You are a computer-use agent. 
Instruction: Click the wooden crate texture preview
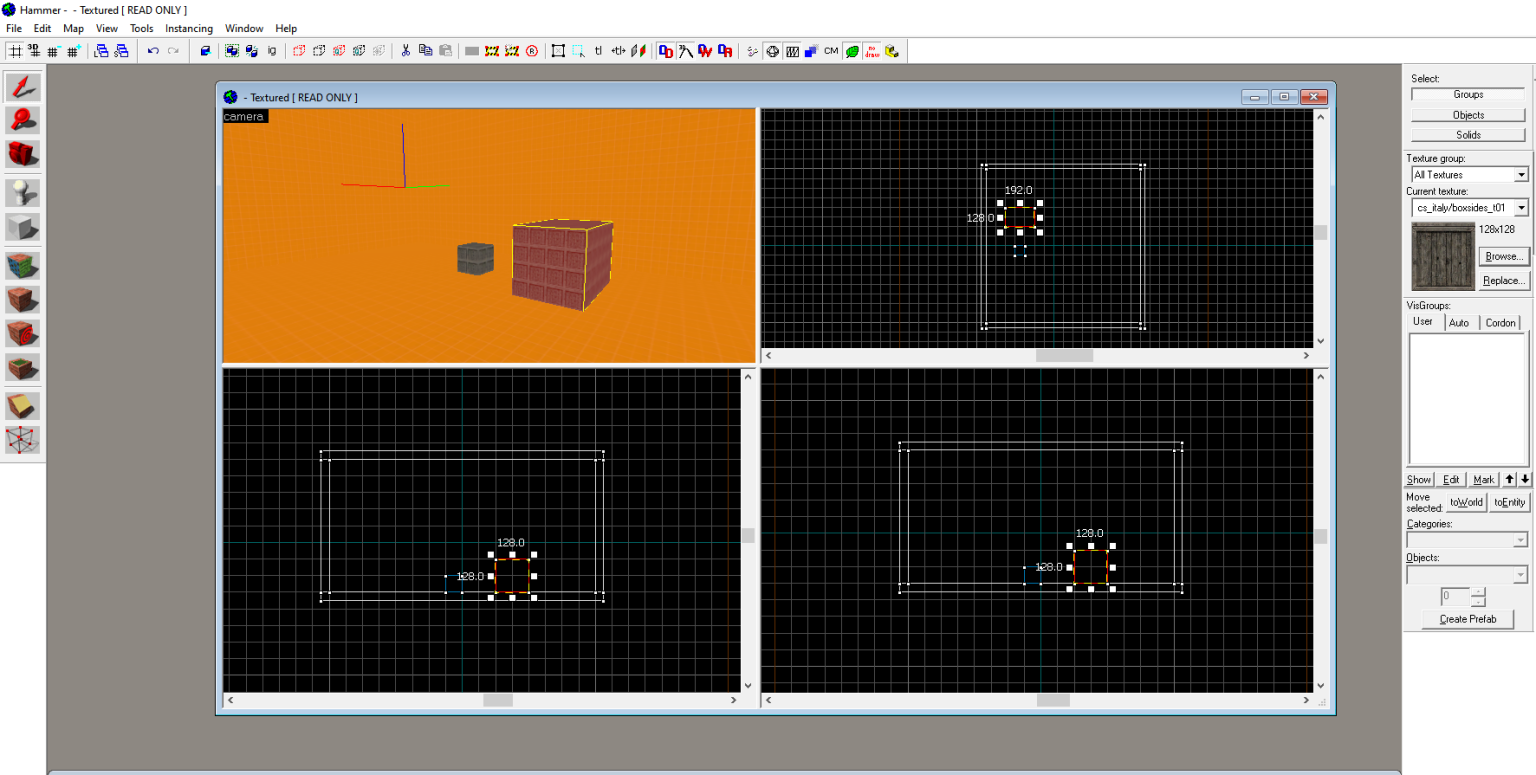[x=1443, y=256]
